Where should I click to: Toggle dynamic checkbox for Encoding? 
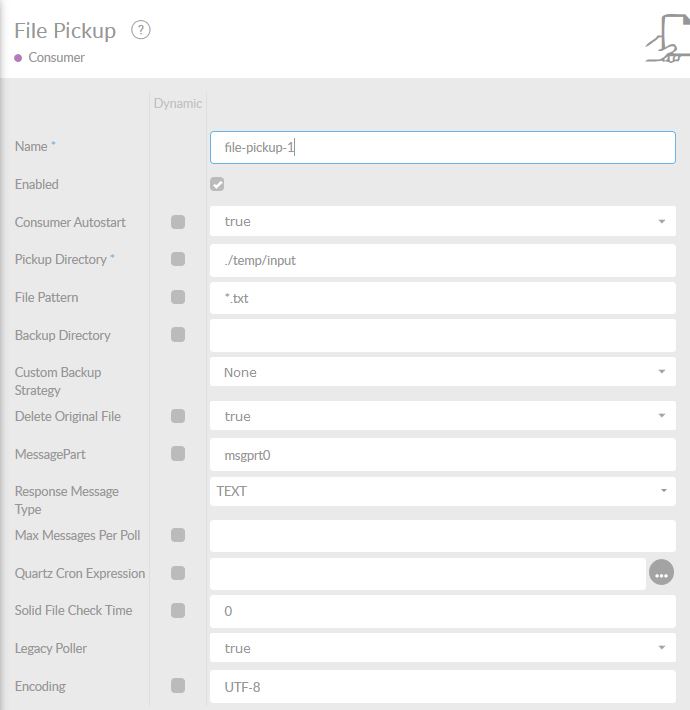point(178,686)
